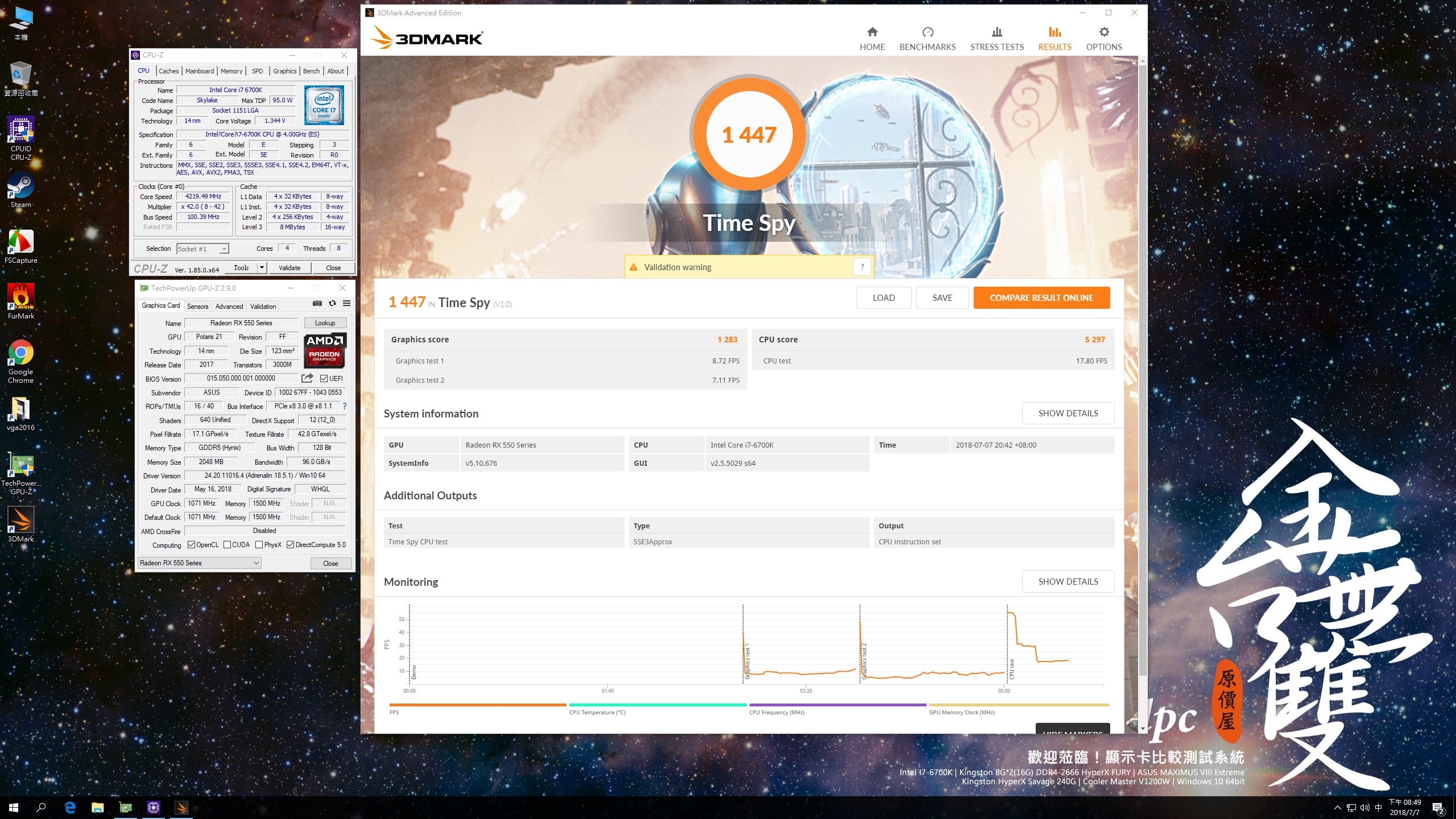Toggle the OpenCL checkbox
Screen dimensions: 1456x819
(x=192, y=545)
